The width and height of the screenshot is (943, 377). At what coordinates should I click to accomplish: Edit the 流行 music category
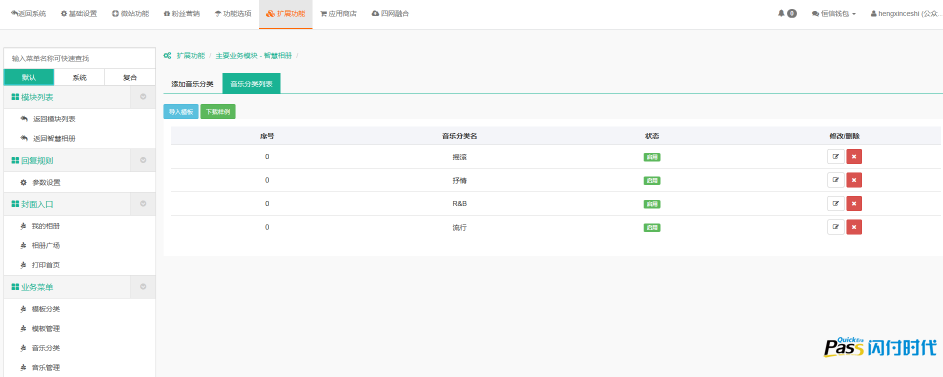(x=835, y=227)
